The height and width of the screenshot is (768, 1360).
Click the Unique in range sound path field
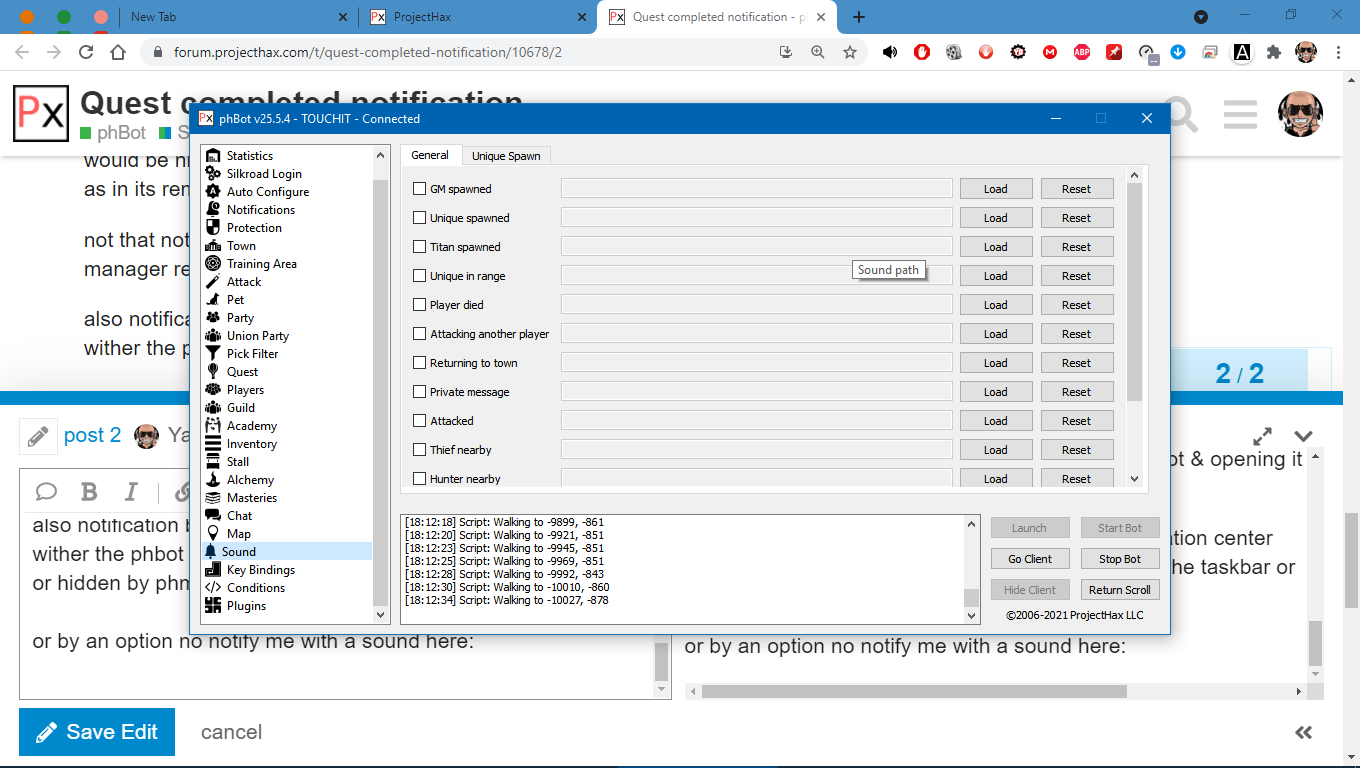(756, 276)
